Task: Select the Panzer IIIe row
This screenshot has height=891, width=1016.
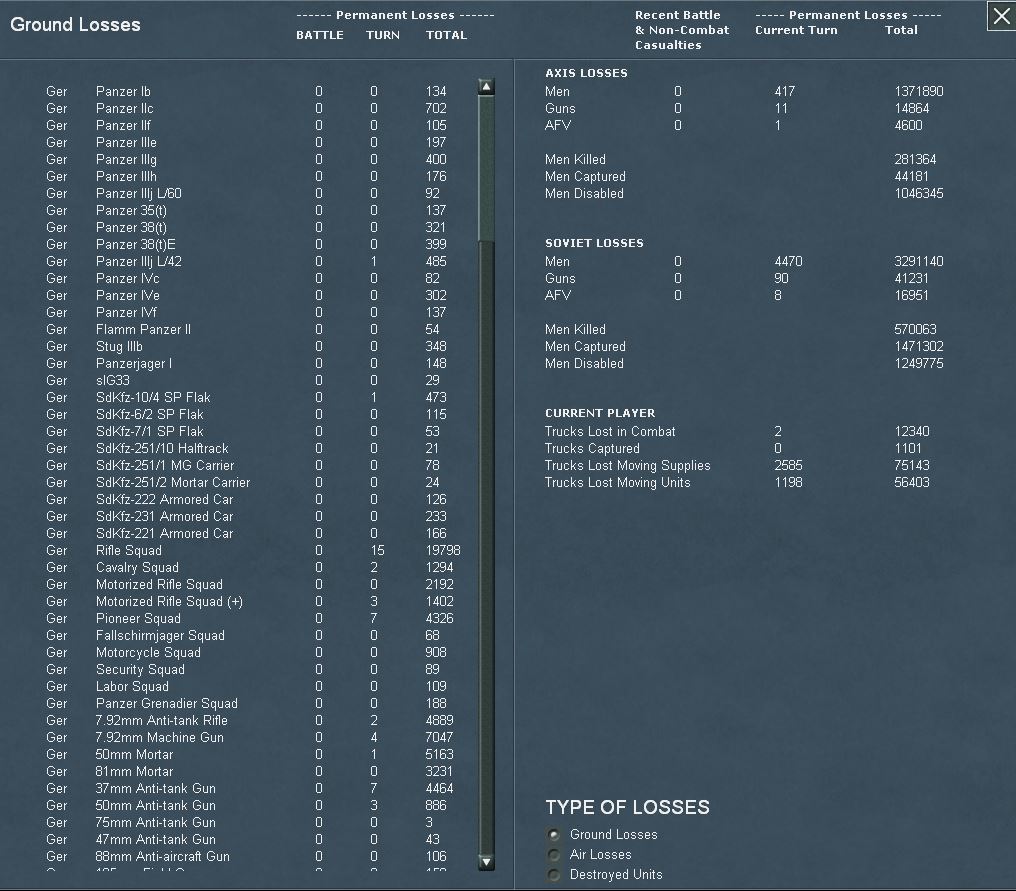Action: [253, 143]
